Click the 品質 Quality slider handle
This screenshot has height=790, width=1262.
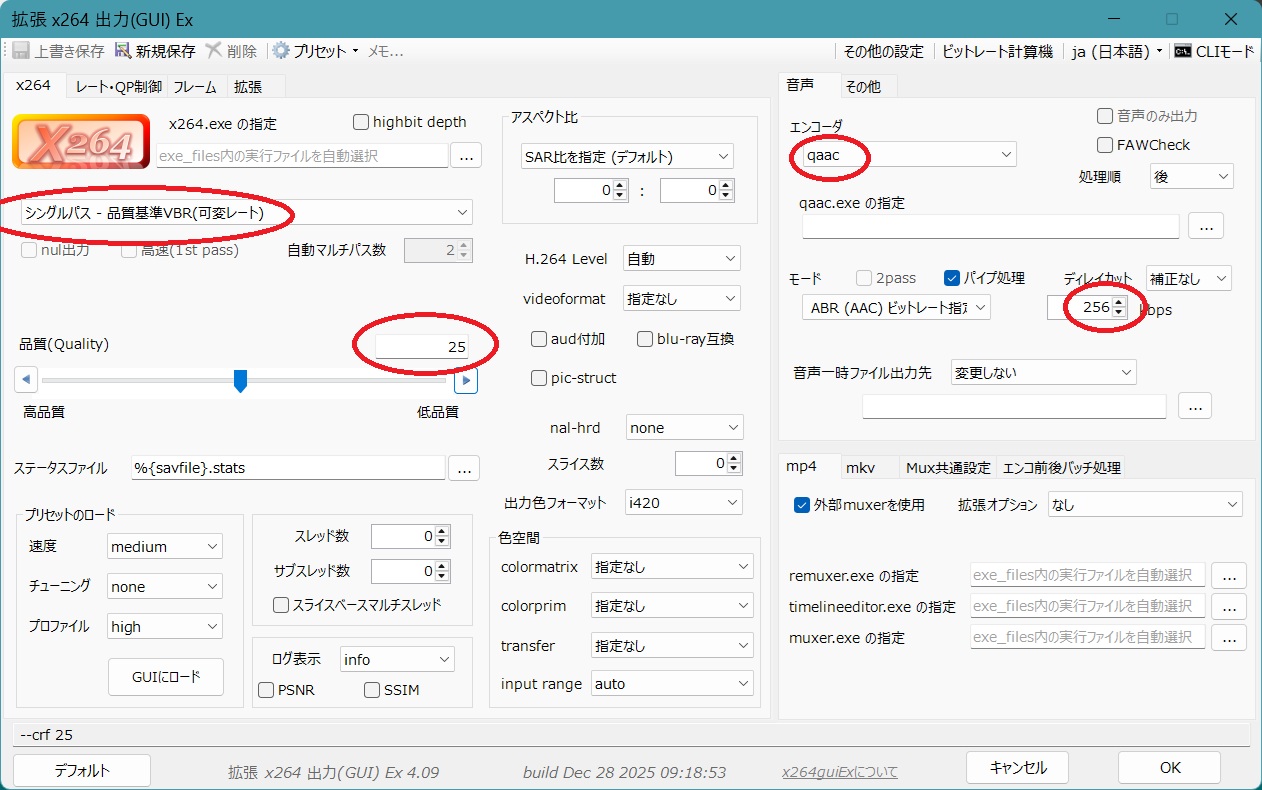[240, 380]
